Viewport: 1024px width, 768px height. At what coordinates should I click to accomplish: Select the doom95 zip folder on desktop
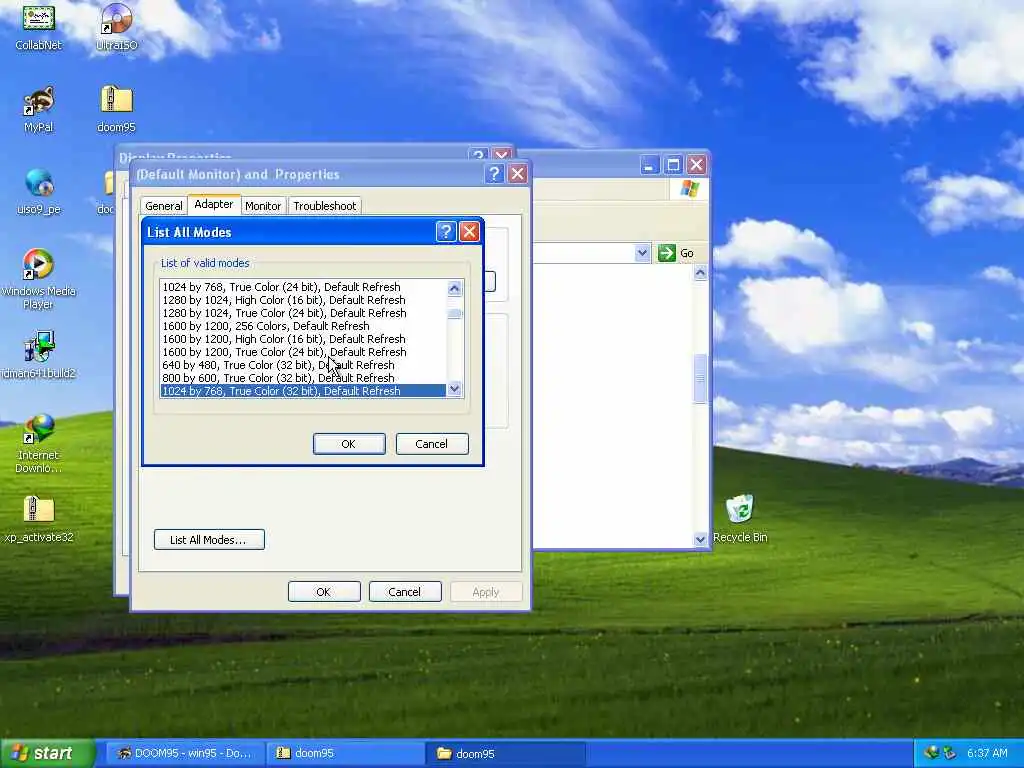[x=116, y=110]
